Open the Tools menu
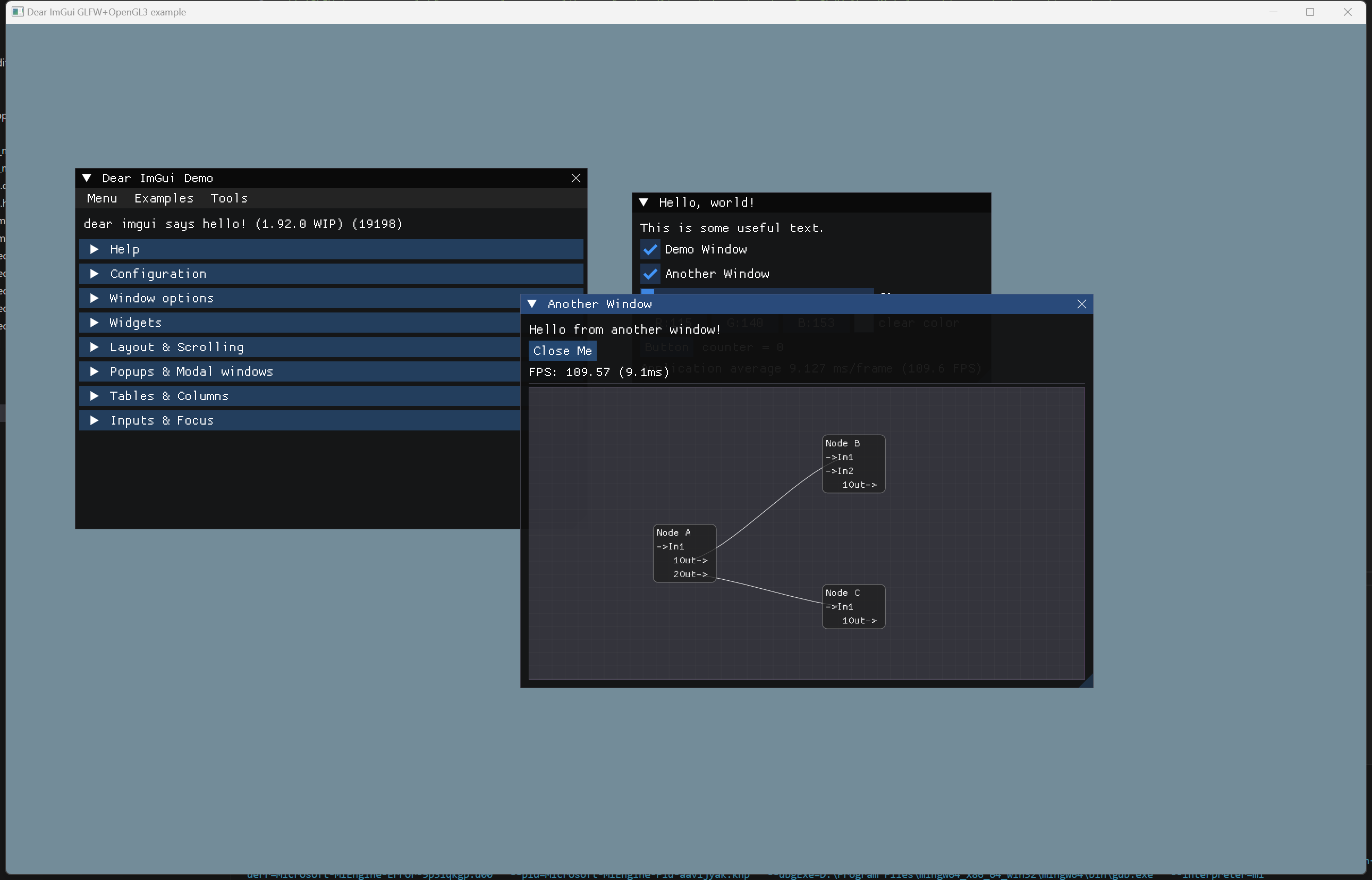Screen dimensions: 1372x880 [x=228, y=198]
